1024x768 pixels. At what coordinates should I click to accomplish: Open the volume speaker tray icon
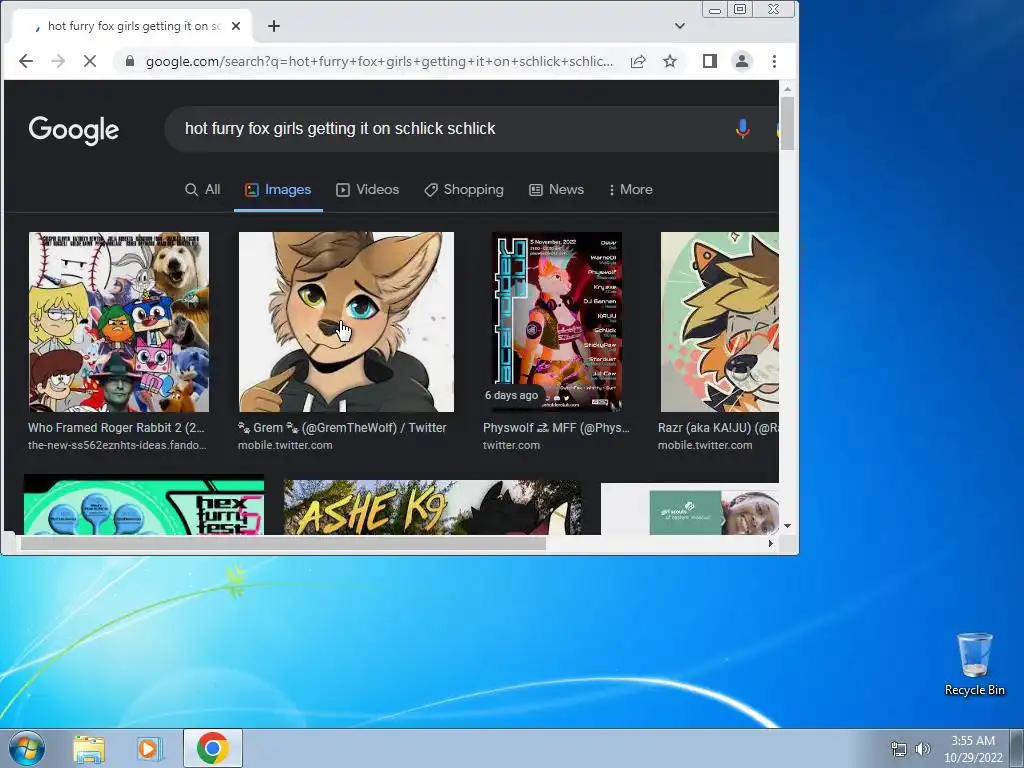pyautogui.click(x=923, y=749)
